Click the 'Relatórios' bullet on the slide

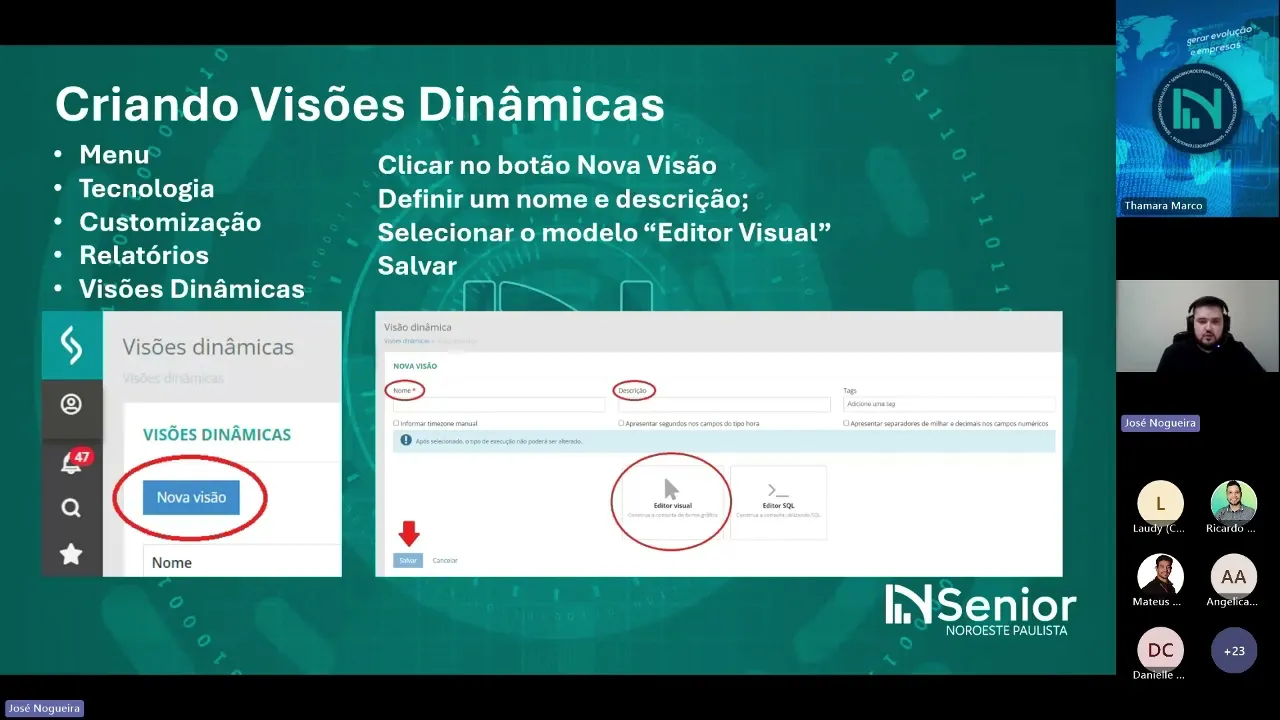144,255
